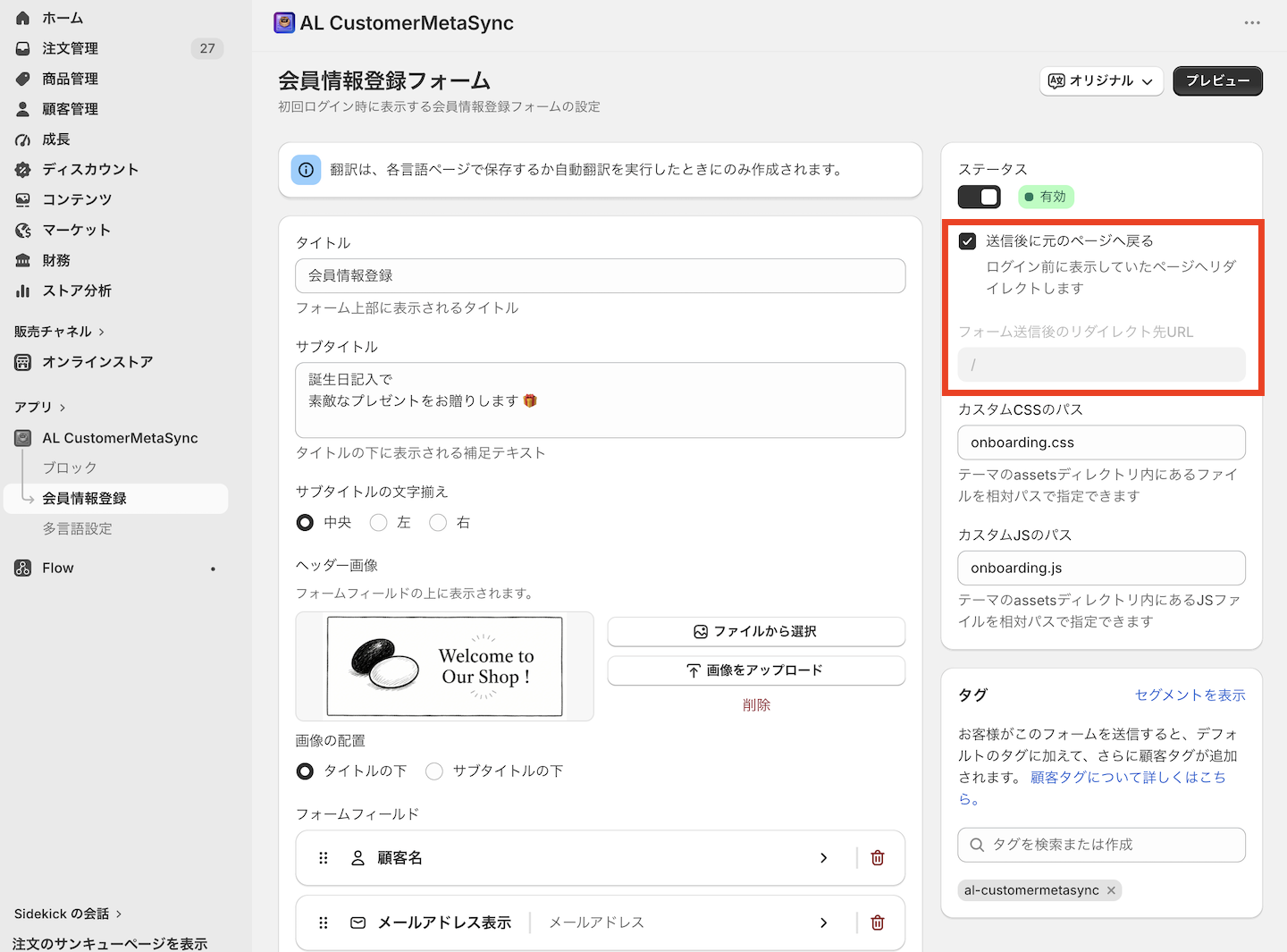Open セグメントを表示 link
The image size is (1287, 952).
coord(1190,695)
